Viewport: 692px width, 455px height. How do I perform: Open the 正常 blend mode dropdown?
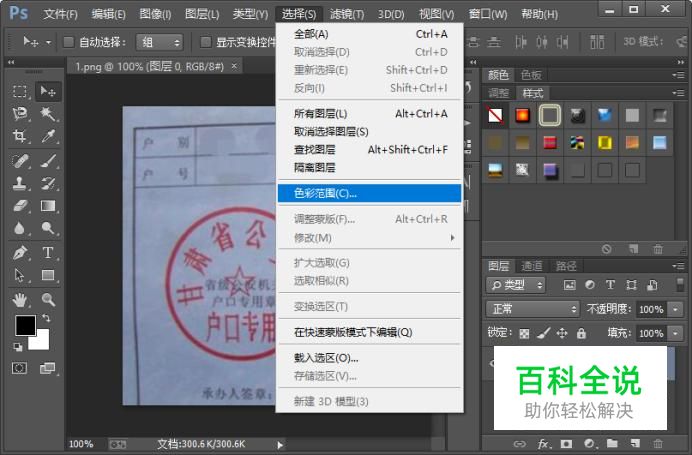(533, 309)
